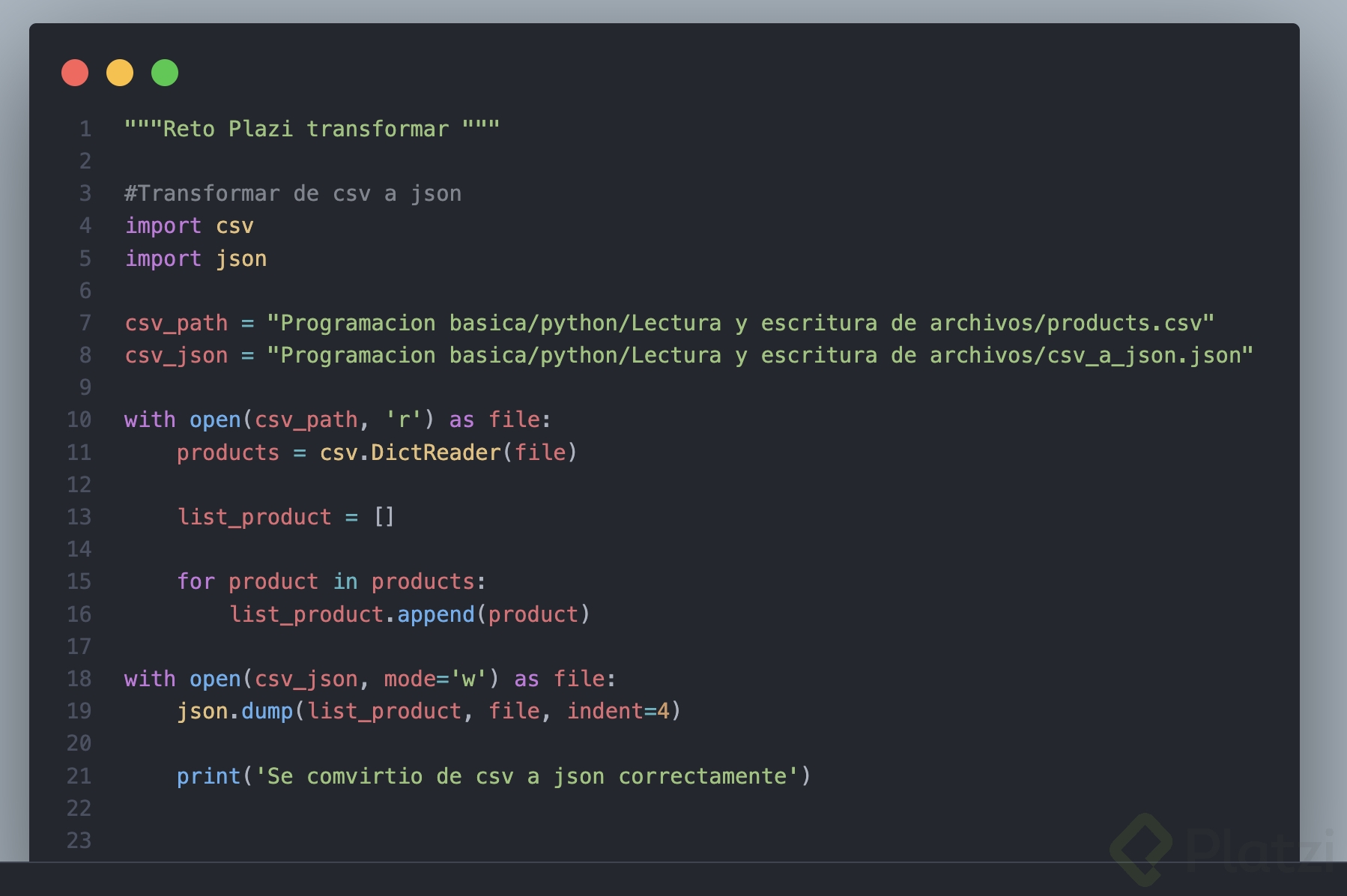This screenshot has width=1347, height=896.
Task: Click line number 18 in the gutter
Action: tap(79, 679)
